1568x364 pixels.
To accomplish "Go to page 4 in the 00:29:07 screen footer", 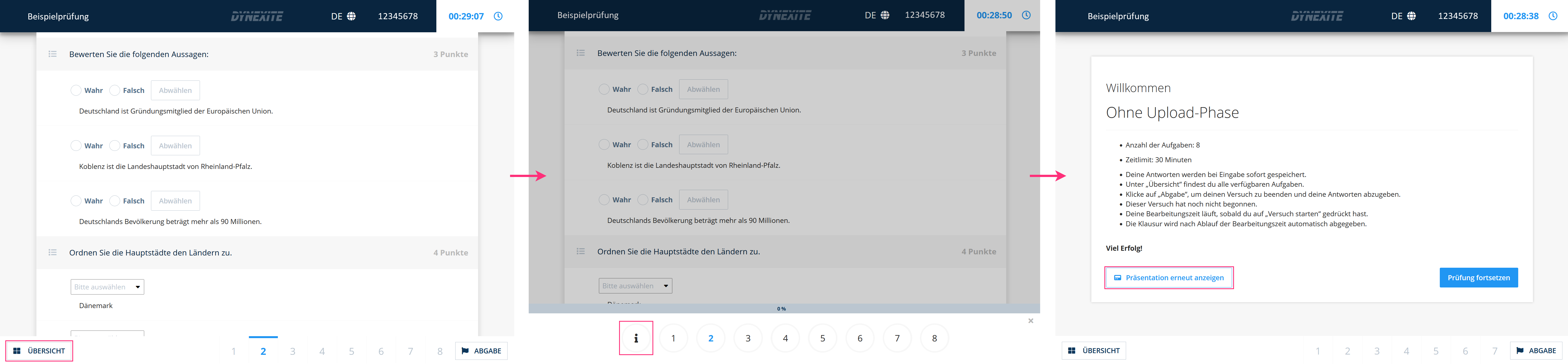I will (322, 351).
